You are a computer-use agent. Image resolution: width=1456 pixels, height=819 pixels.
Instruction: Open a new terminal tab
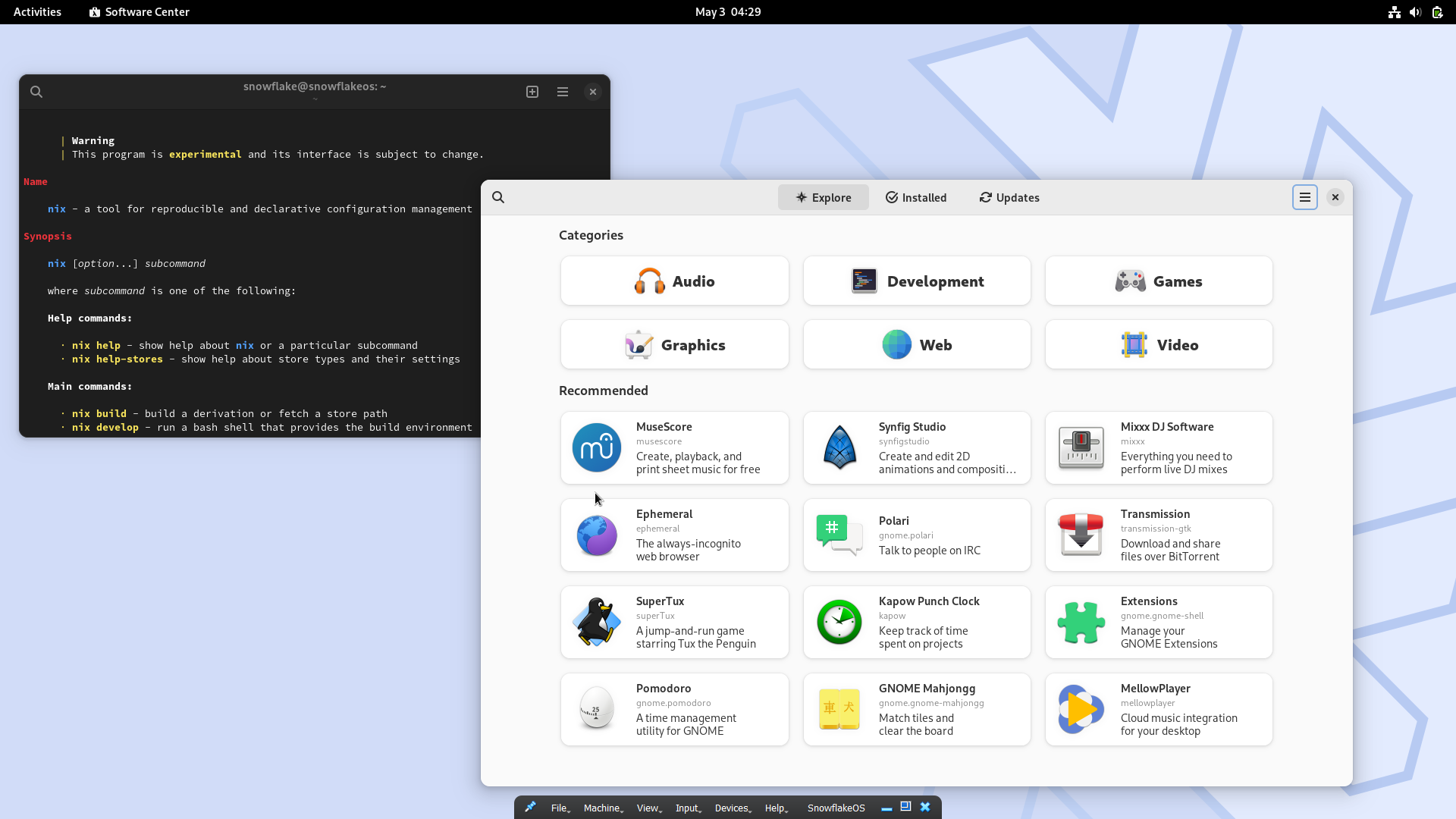click(532, 92)
